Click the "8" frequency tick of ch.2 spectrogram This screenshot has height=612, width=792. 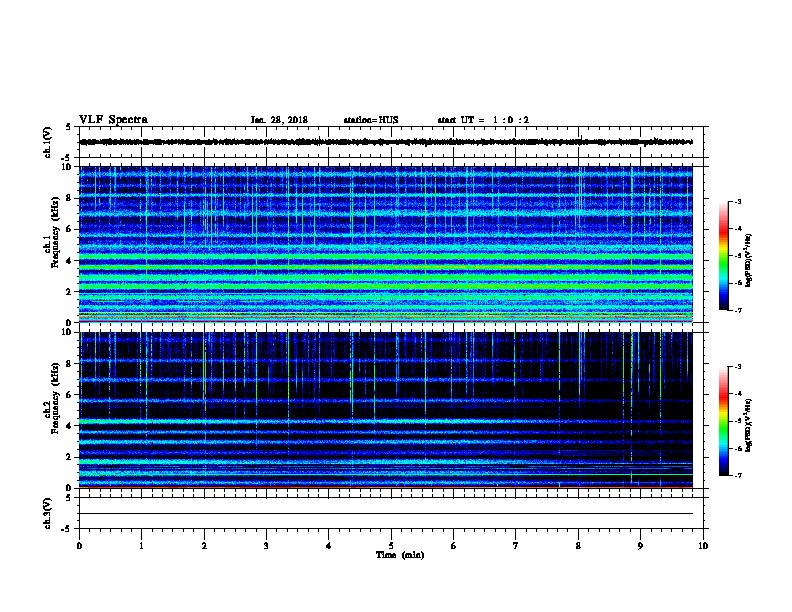tap(70, 364)
